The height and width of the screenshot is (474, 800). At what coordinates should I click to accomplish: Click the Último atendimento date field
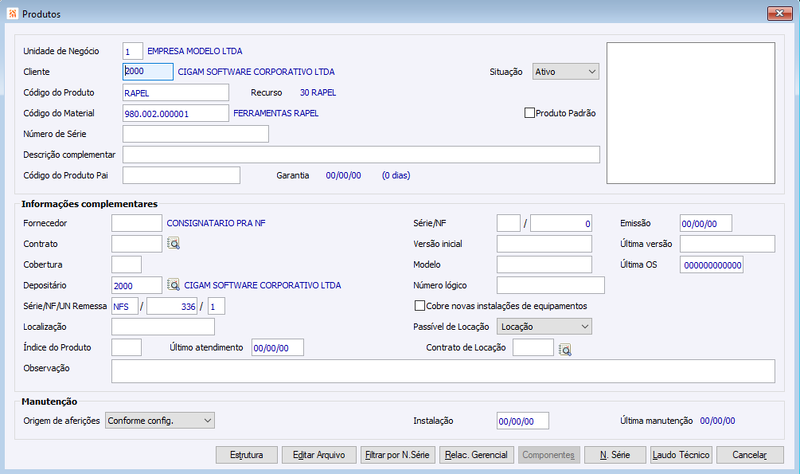[x=278, y=347]
